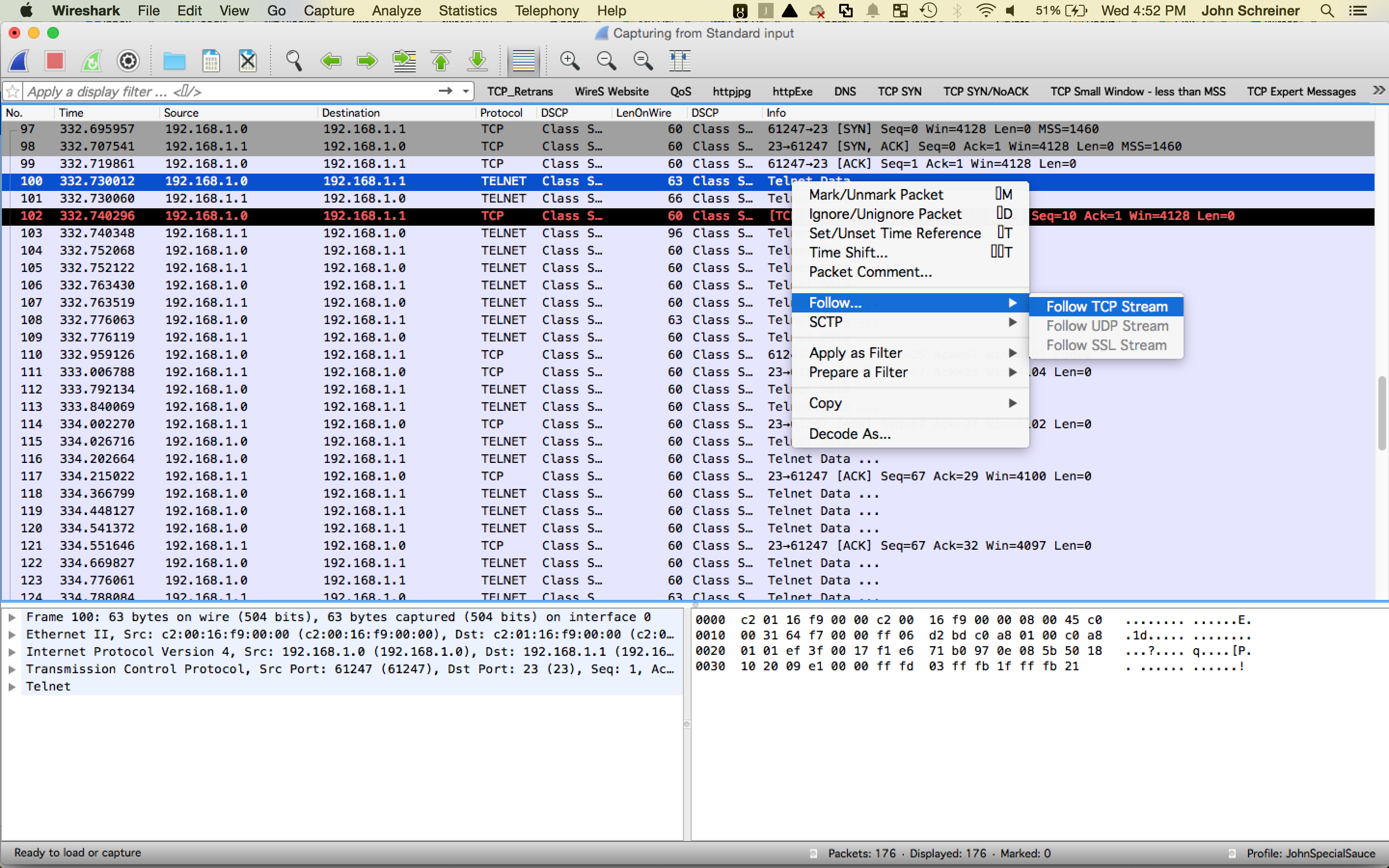Apply the httpjpg filter button

(732, 91)
